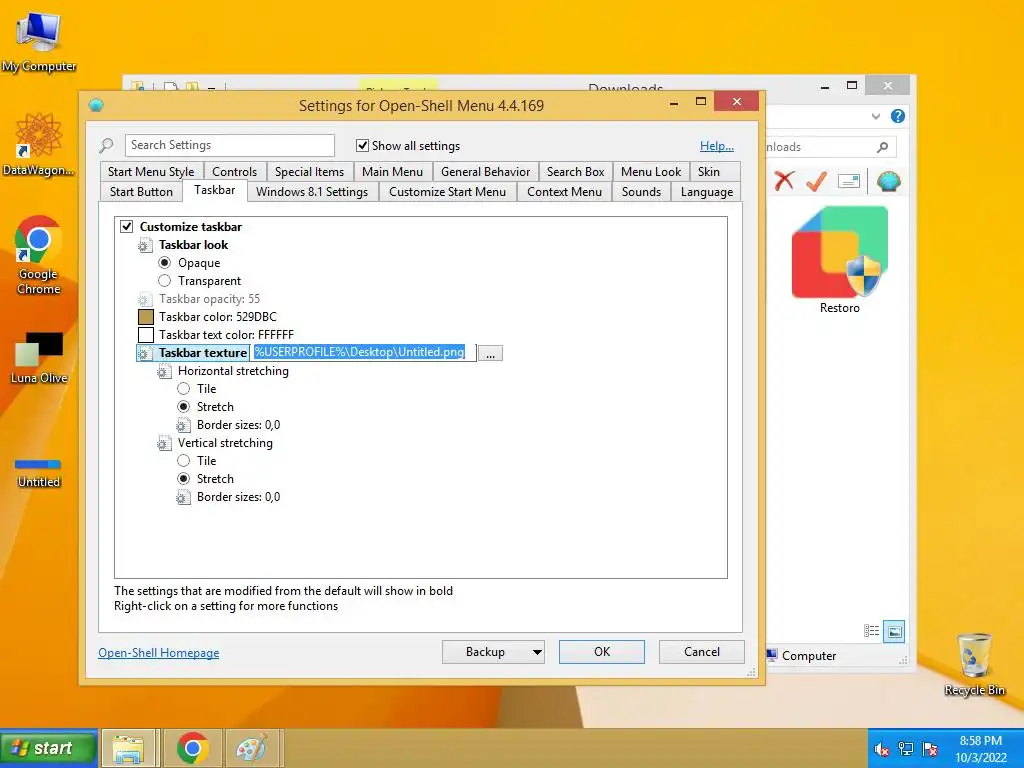
Task: Click the blue help icon in Downloads window
Action: pyautogui.click(x=898, y=116)
